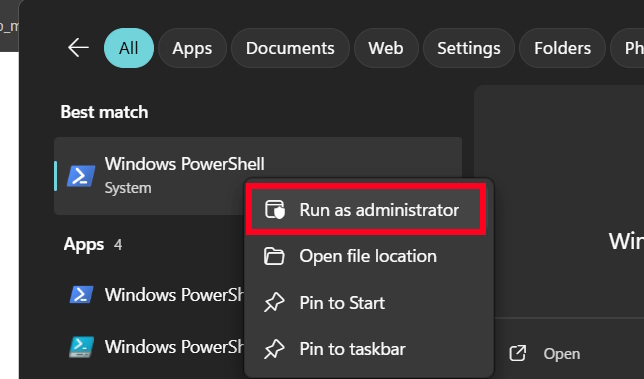Click the teal PowerShell ISE icon

pos(81,347)
